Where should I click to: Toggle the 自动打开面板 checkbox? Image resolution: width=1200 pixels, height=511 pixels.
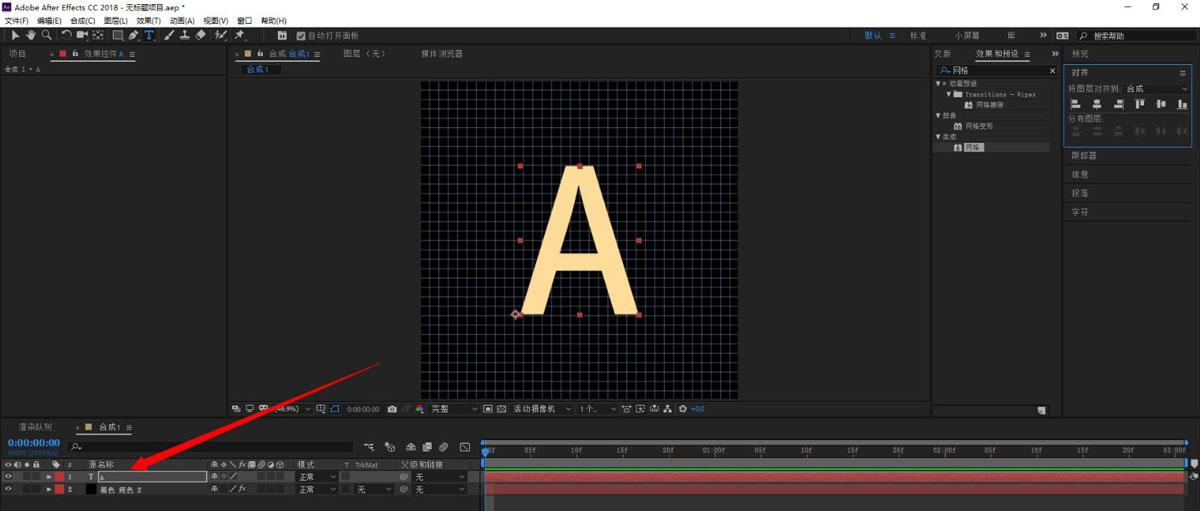point(301,36)
